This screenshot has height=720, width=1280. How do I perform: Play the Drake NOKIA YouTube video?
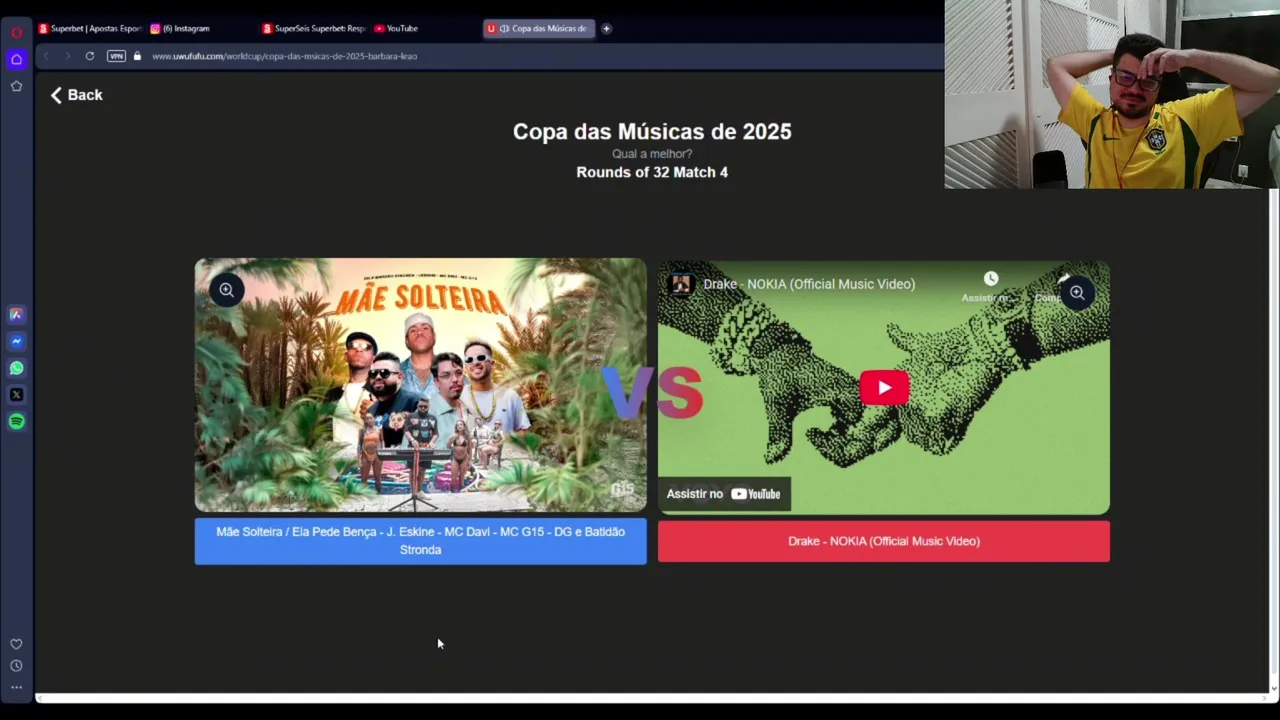pyautogui.click(x=884, y=388)
